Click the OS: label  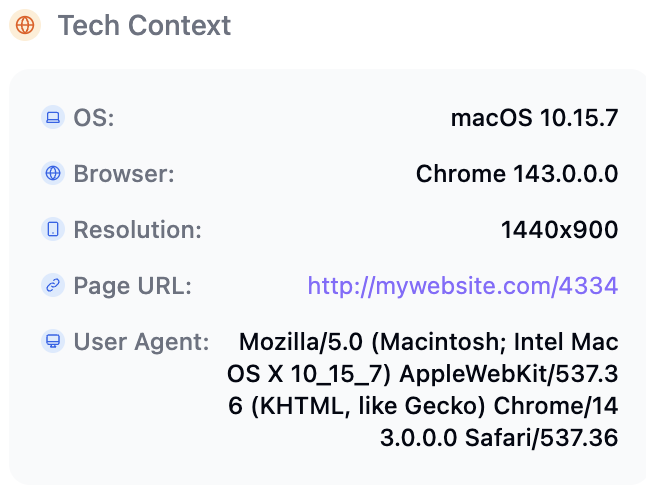94,118
